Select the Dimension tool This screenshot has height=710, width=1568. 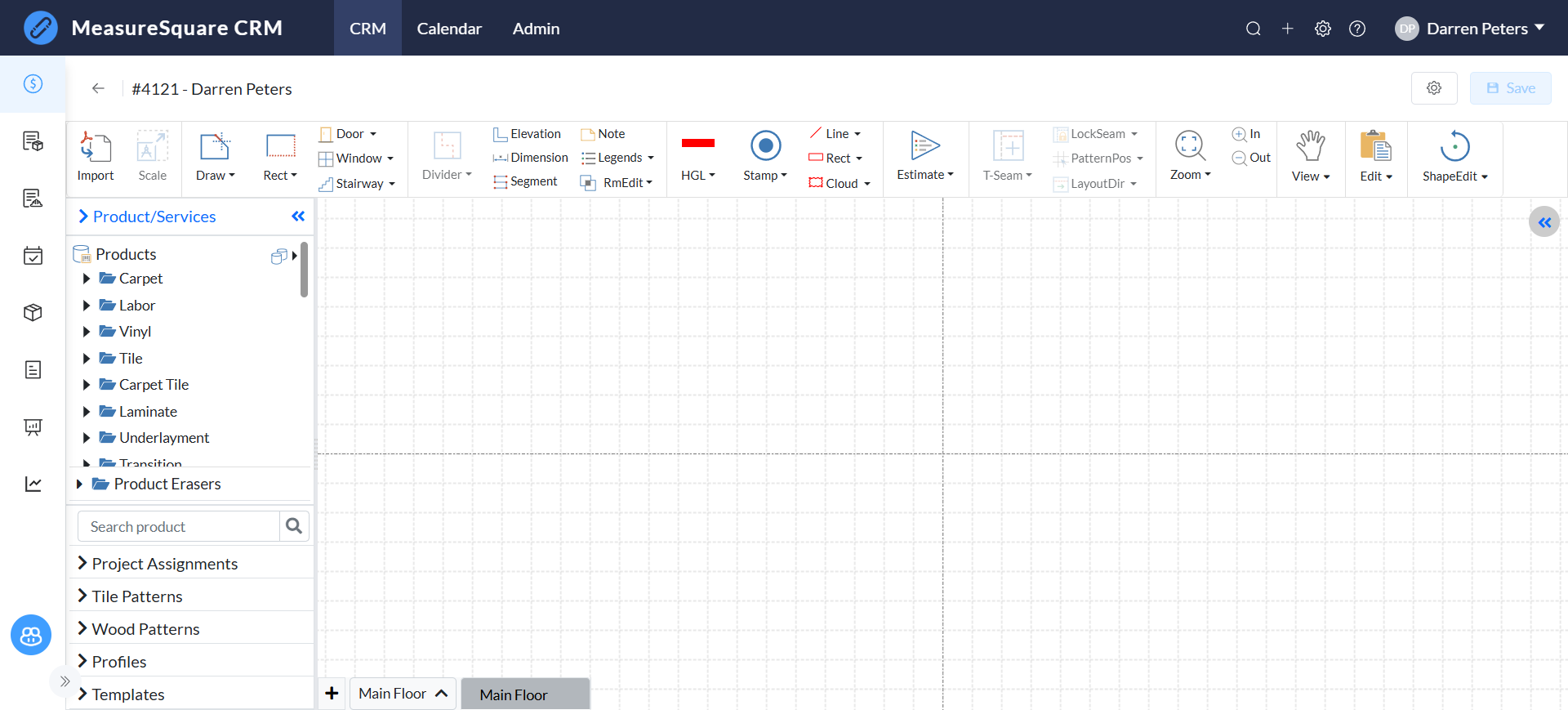(x=530, y=158)
